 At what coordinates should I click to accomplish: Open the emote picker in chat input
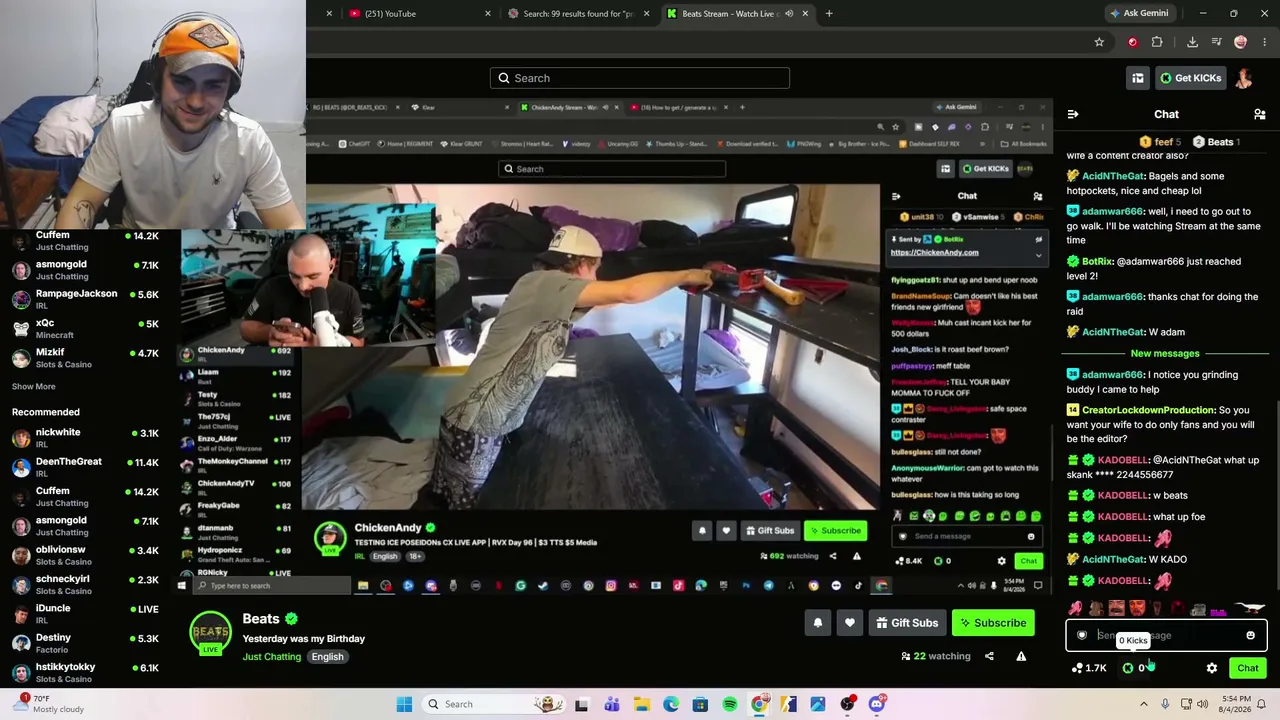pyautogui.click(x=1250, y=635)
